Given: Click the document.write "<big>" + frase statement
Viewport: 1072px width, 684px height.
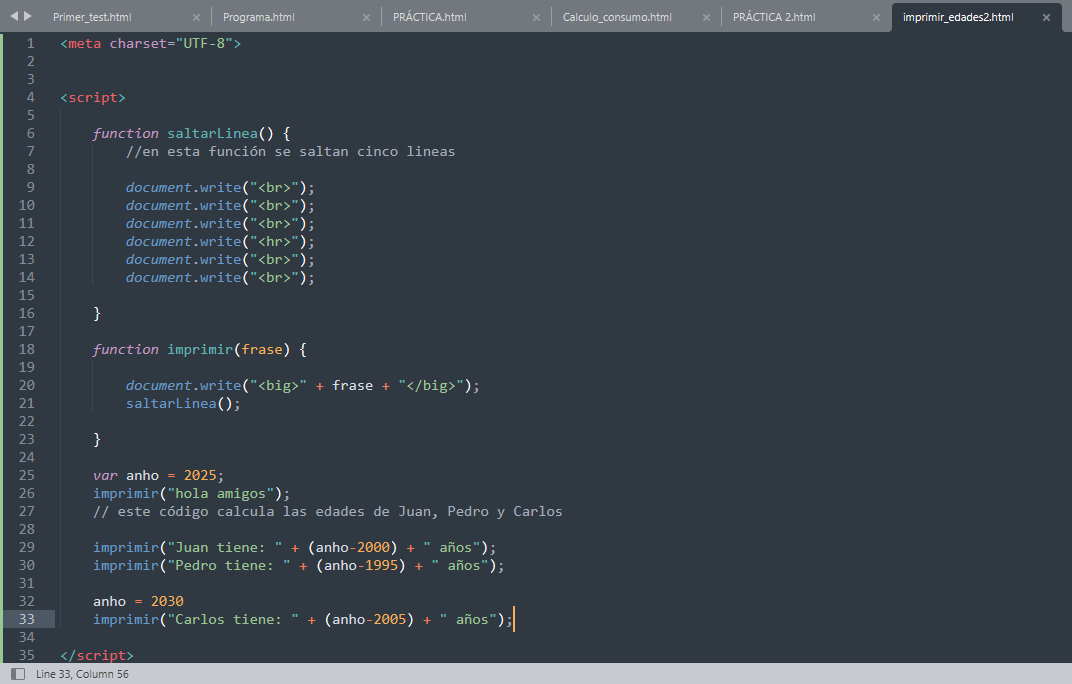Looking at the screenshot, I should [x=303, y=386].
